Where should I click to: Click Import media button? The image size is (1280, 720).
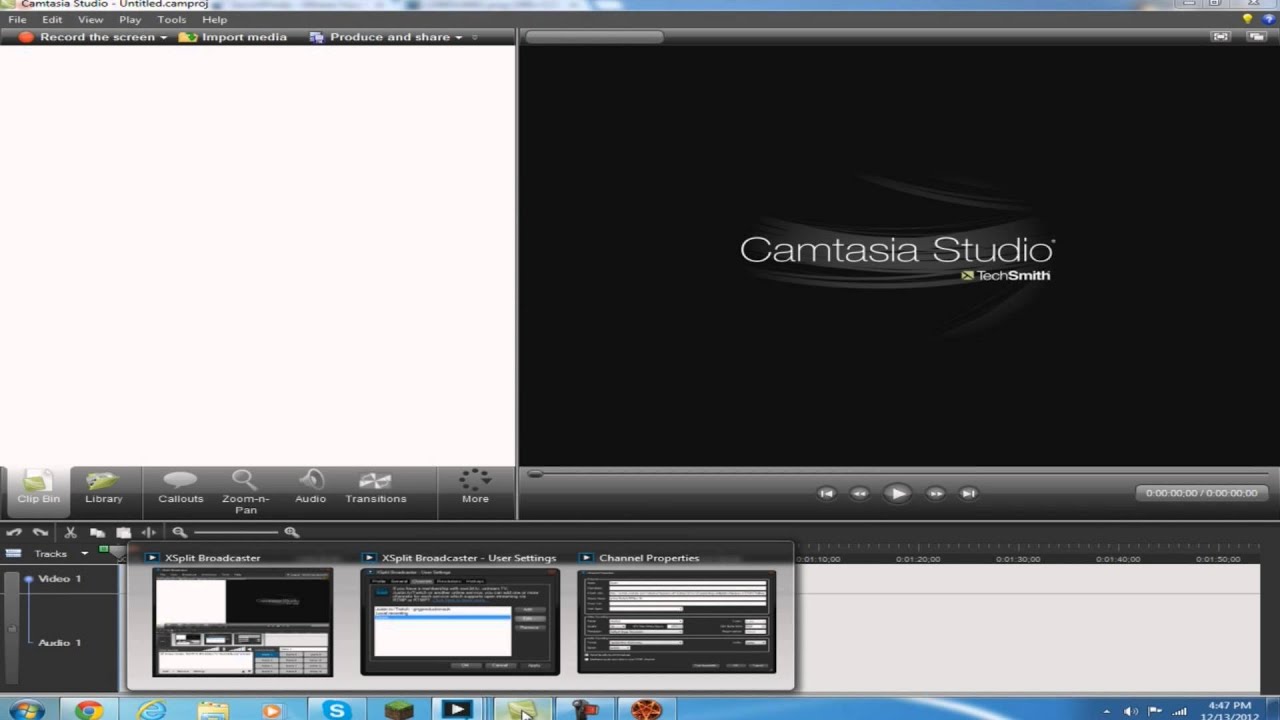pos(232,37)
